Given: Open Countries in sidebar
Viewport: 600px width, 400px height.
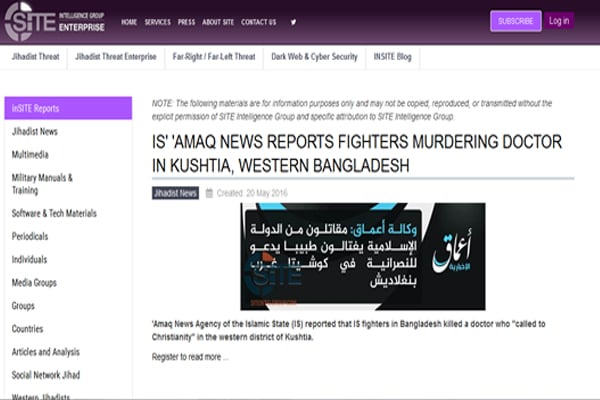Looking at the screenshot, I should point(28,329).
